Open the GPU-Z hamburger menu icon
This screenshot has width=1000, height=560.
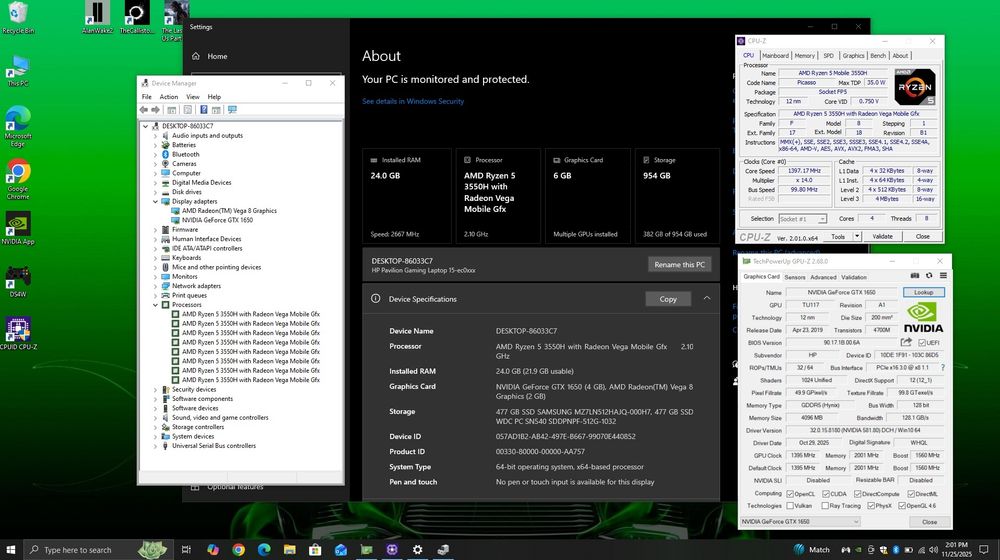point(943,276)
